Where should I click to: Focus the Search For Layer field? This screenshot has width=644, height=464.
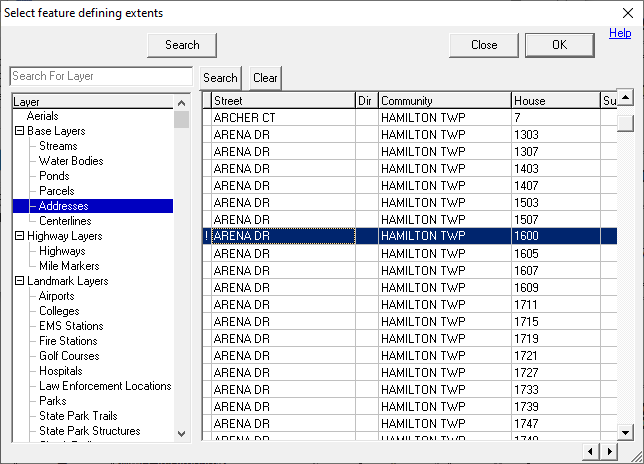(100, 77)
